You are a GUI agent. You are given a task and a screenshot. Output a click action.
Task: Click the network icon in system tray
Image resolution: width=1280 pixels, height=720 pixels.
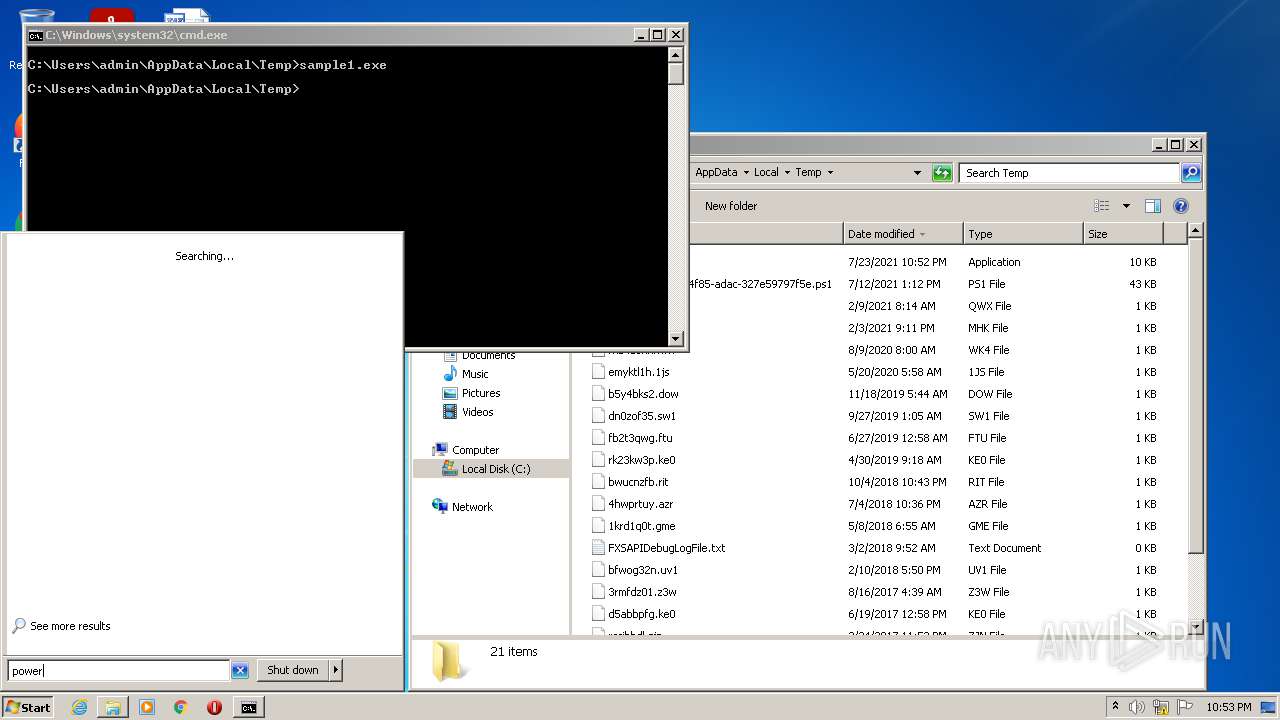click(x=1161, y=707)
